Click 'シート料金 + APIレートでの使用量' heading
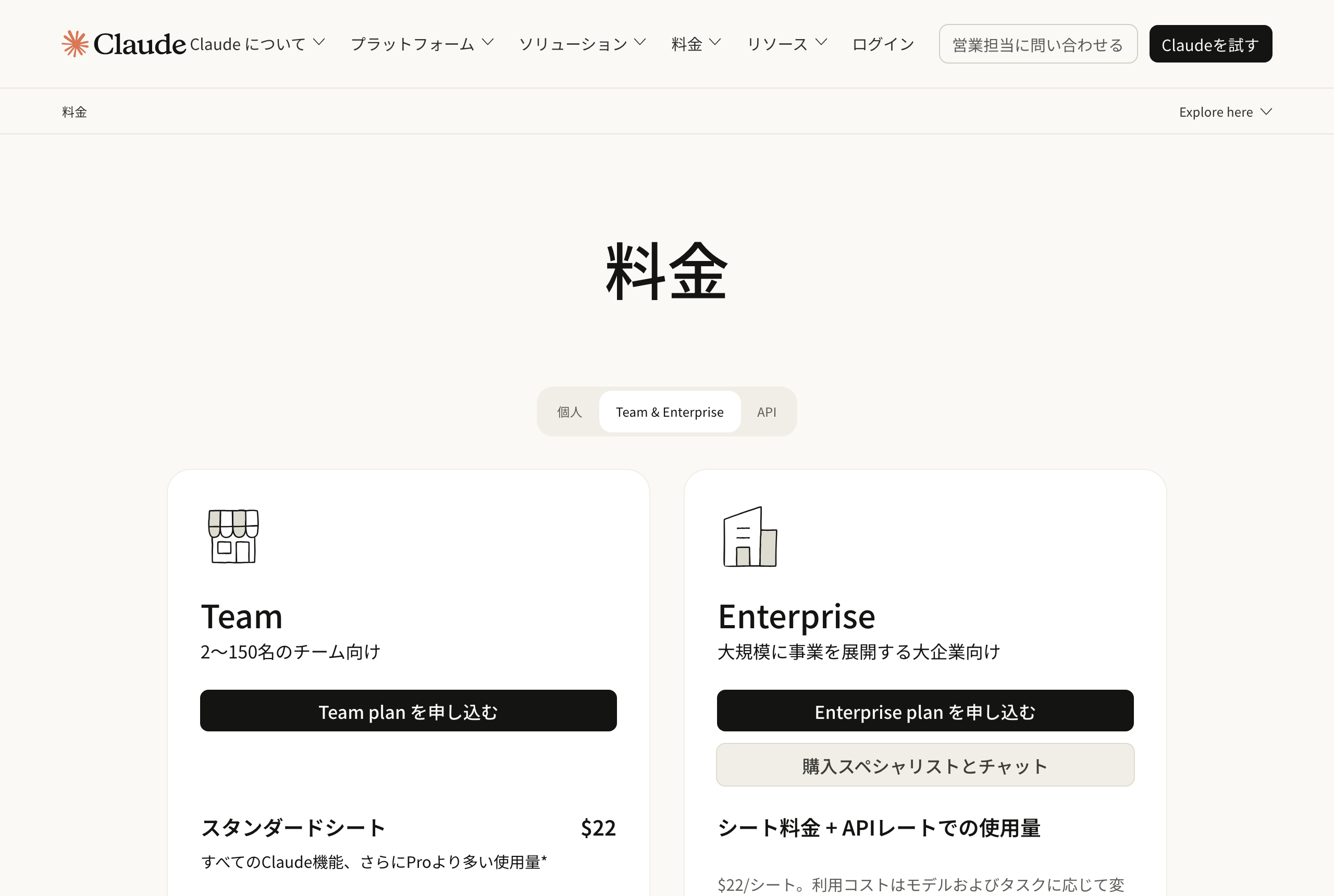Screen dimensions: 1334x896 pyautogui.click(x=879, y=827)
